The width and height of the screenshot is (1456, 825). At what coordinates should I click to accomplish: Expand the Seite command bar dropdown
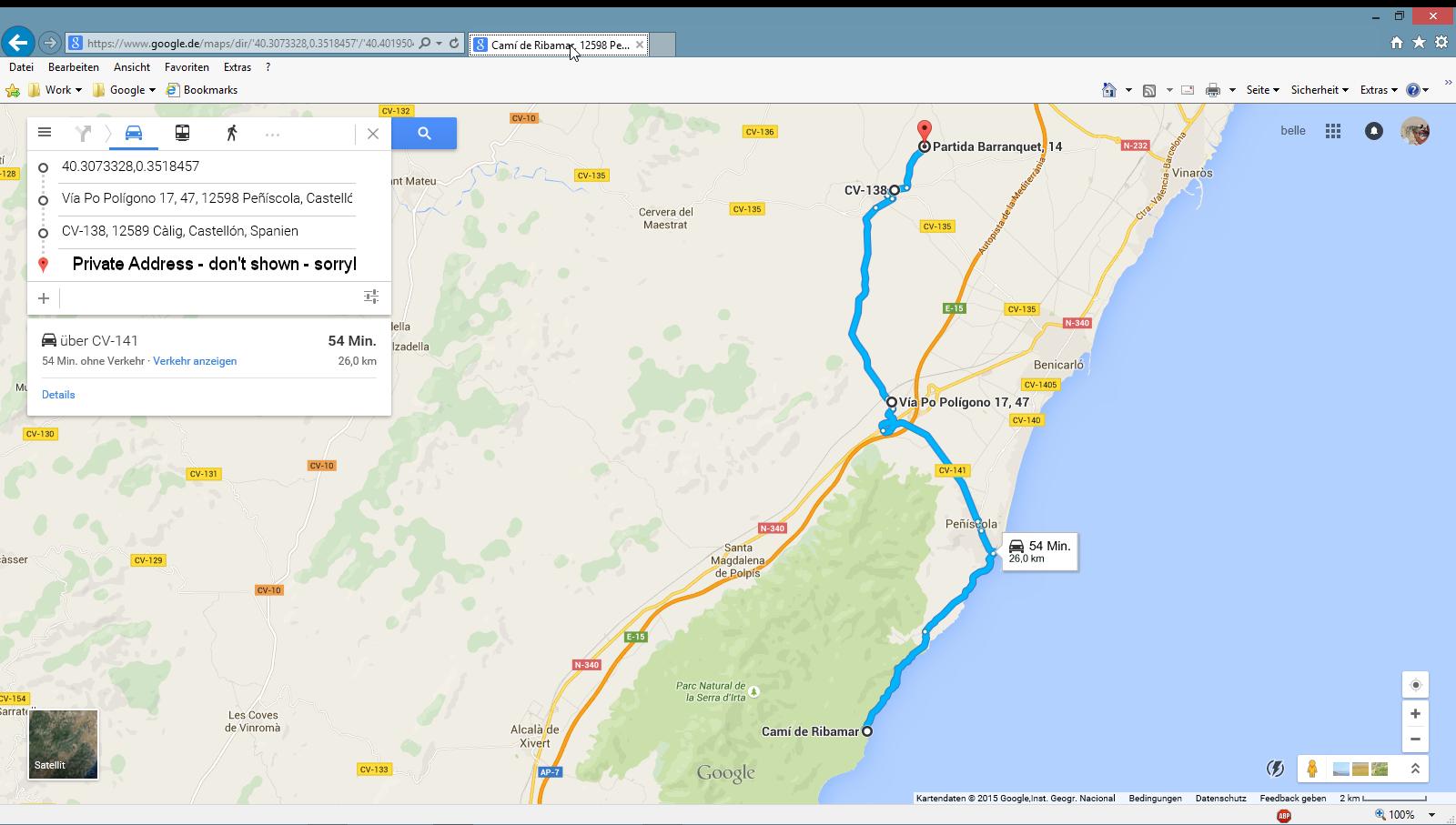1262,90
